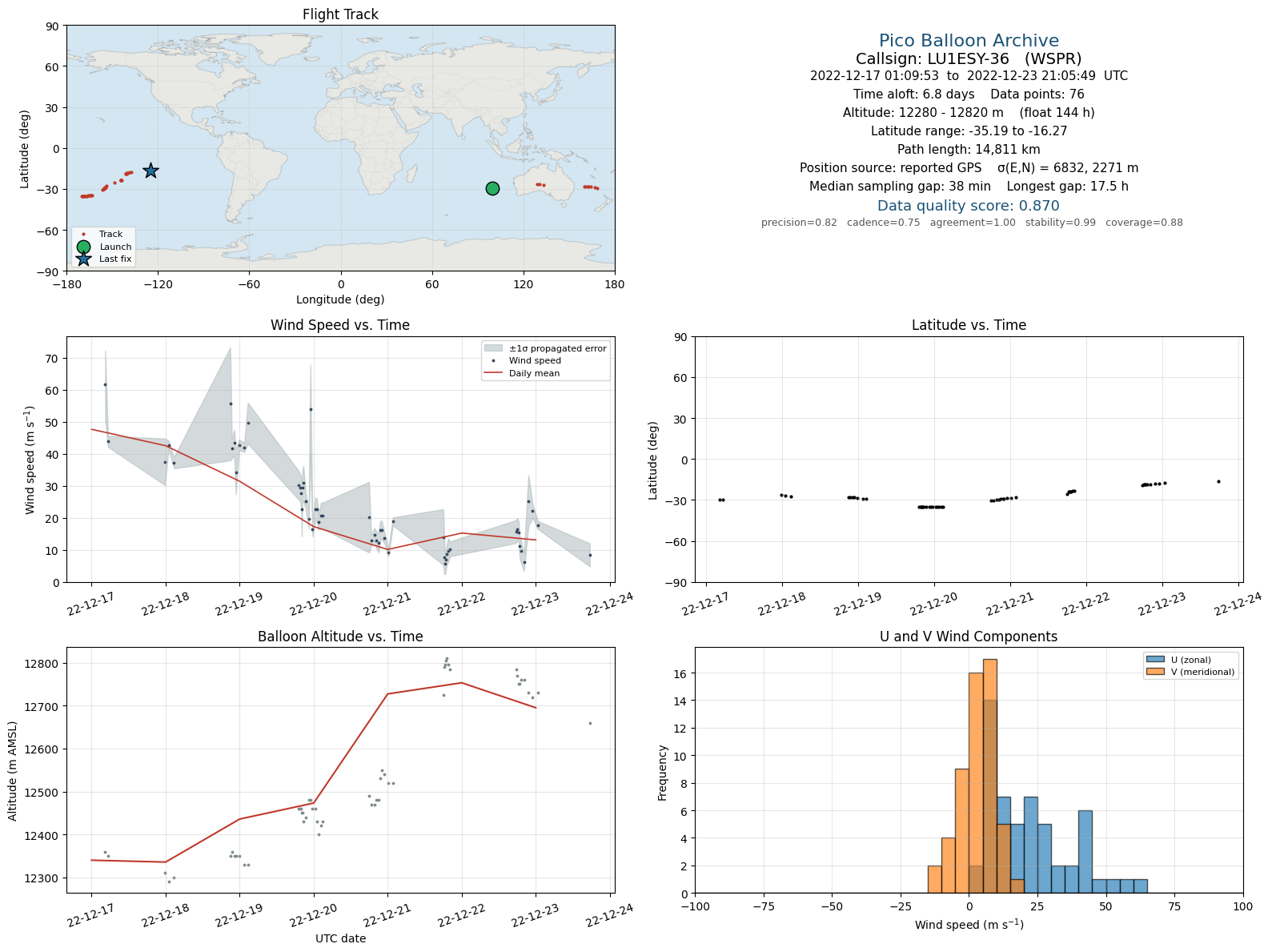This screenshot has width=1272, height=952.
Task: Click the 16 tick on the Frequency axis
Action: point(682,674)
